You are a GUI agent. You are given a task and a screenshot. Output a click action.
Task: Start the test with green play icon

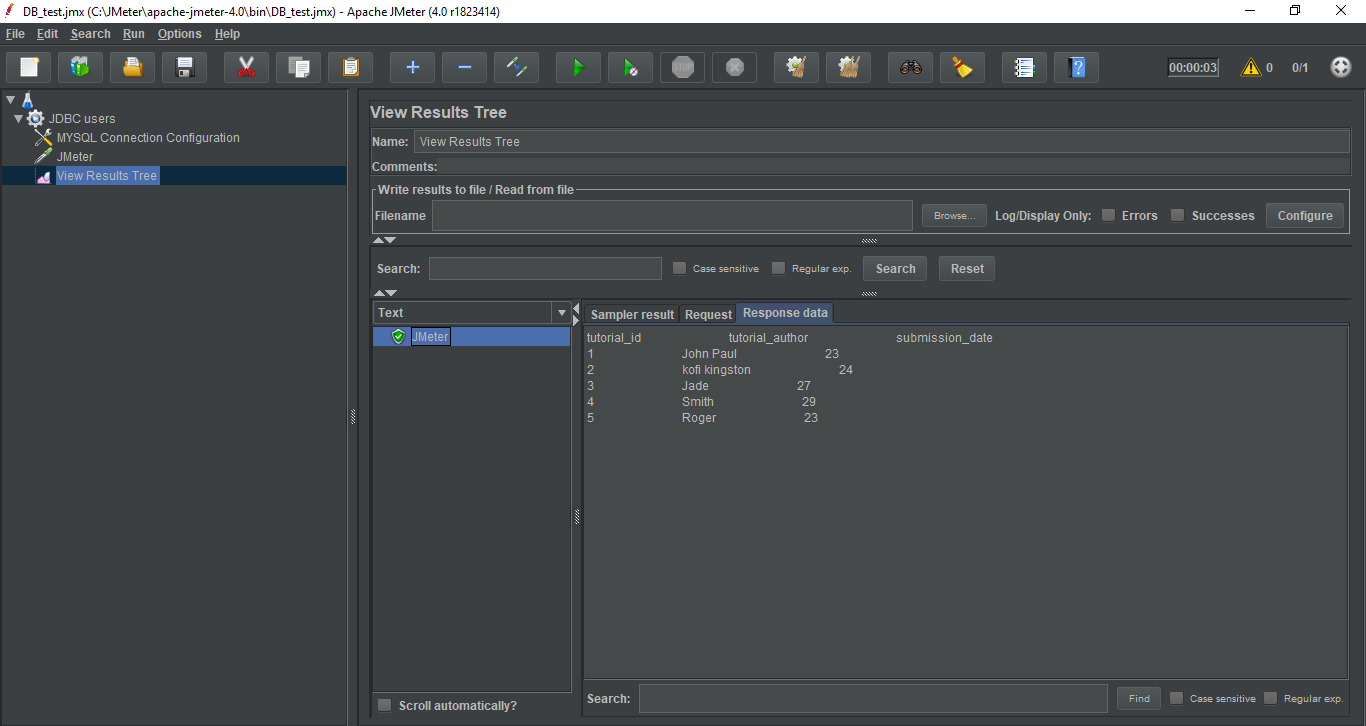[579, 68]
